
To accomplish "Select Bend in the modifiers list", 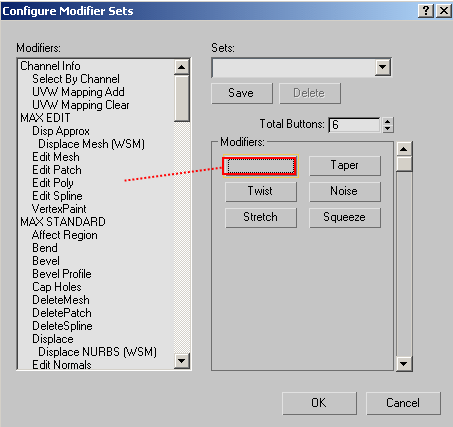I will (45, 248).
